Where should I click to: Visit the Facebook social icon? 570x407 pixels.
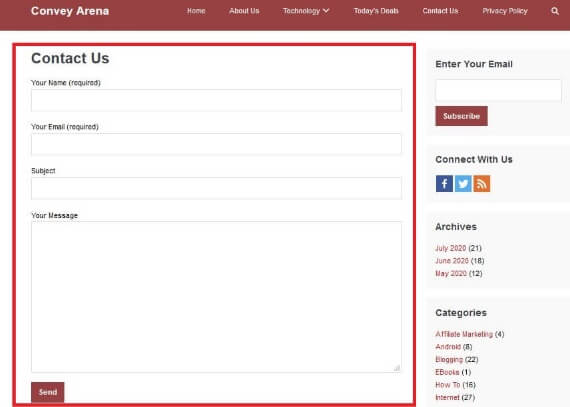point(444,184)
